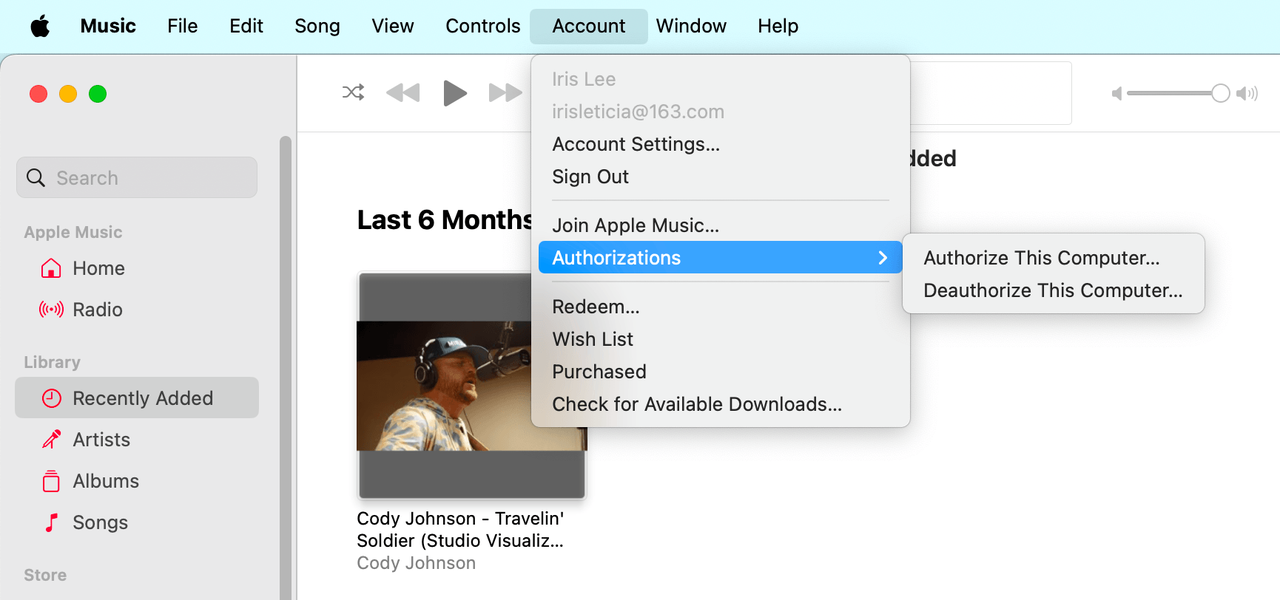The height and width of the screenshot is (600, 1280).
Task: Click the yellow minimize window button
Action: click(x=68, y=94)
